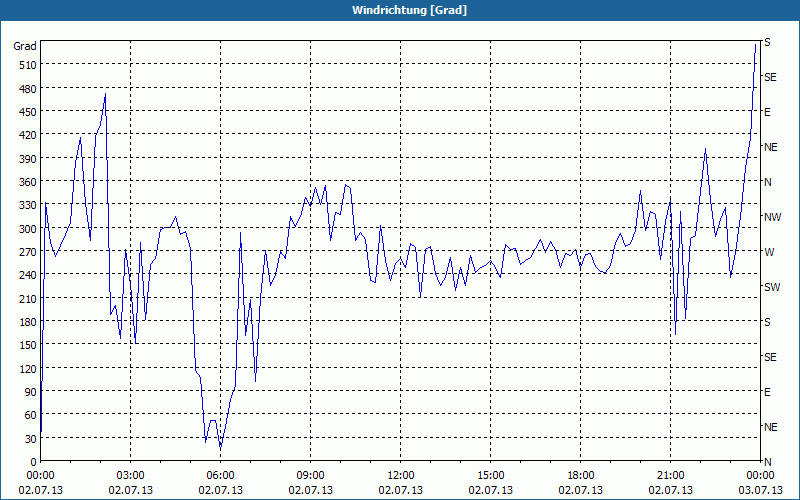Viewport: 800px width, 500px height.
Task: Select the S compass label at 180 level
Action: [x=767, y=322]
